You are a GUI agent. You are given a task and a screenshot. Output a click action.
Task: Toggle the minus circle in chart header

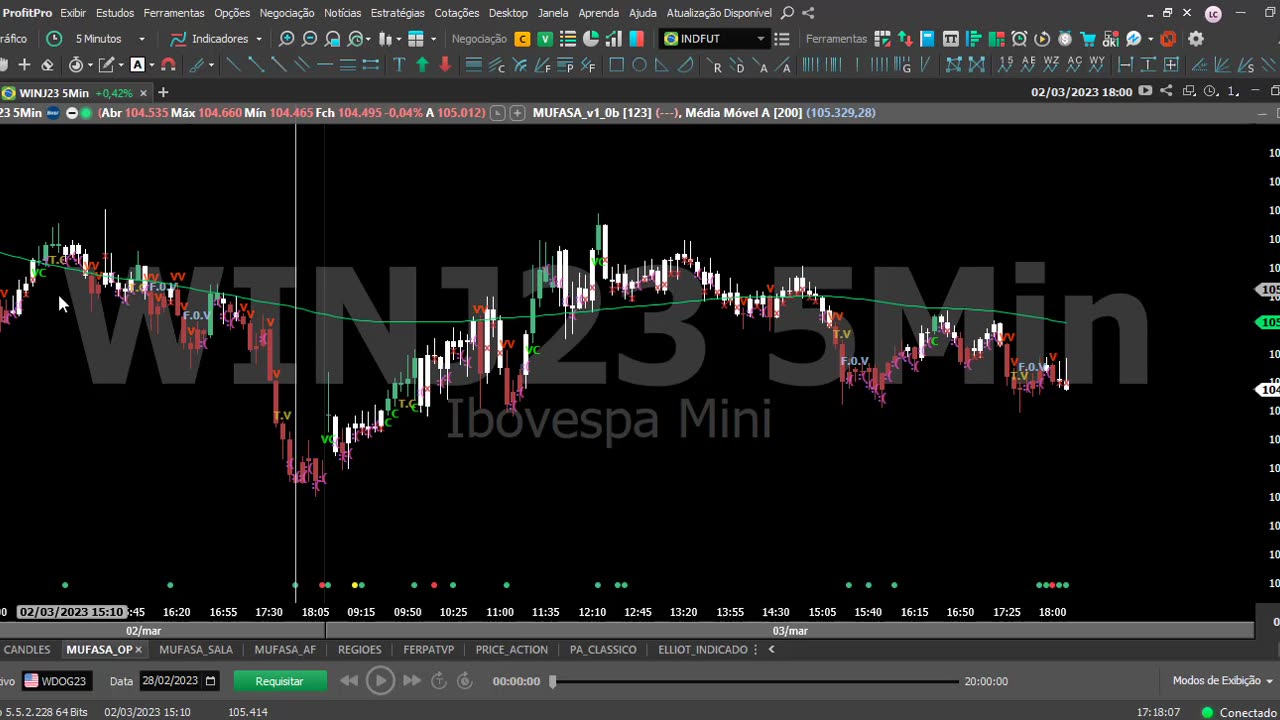pos(72,113)
